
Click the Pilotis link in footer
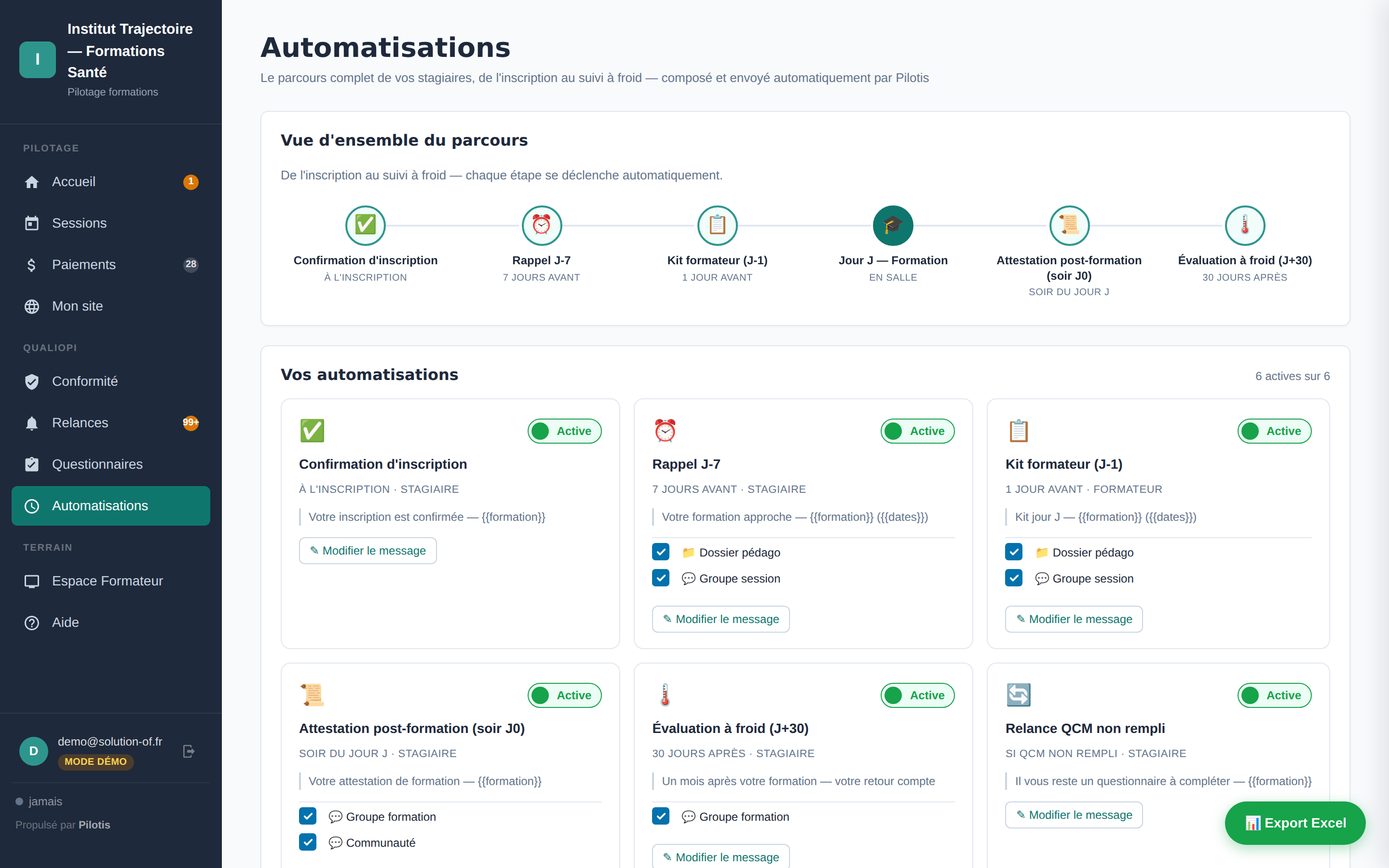[x=94, y=825]
